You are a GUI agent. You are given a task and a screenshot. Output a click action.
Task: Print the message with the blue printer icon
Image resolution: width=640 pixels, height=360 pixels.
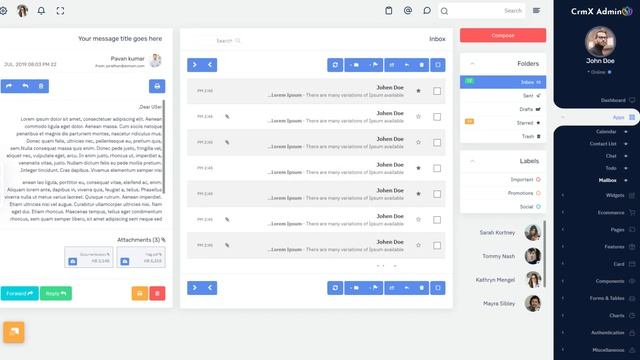coord(157,86)
